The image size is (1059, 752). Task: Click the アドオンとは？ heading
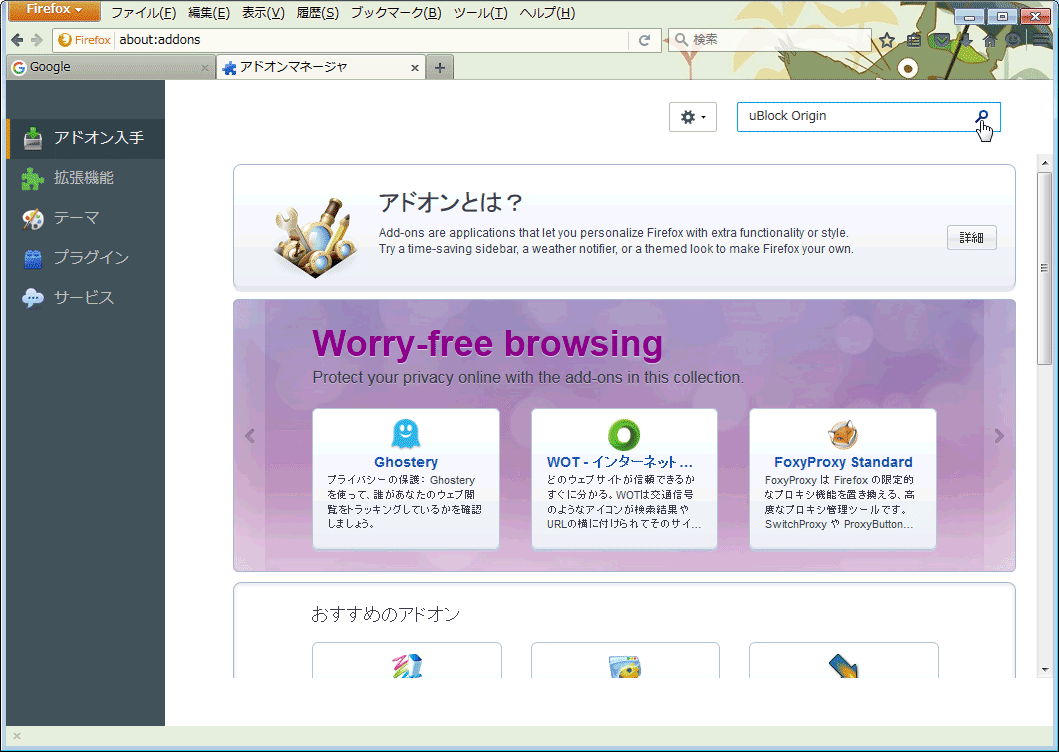[x=450, y=202]
